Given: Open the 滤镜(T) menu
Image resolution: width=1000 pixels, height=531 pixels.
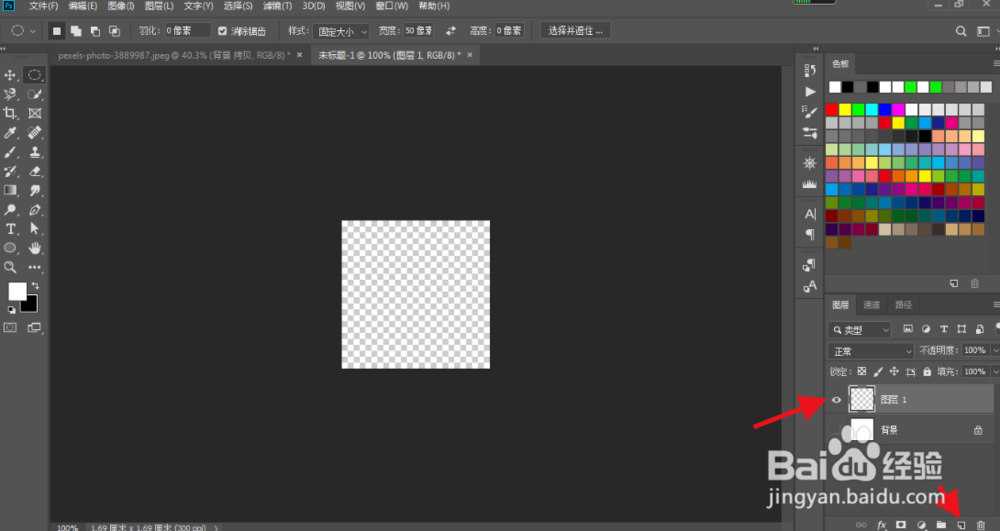Looking at the screenshot, I should 277,6.
